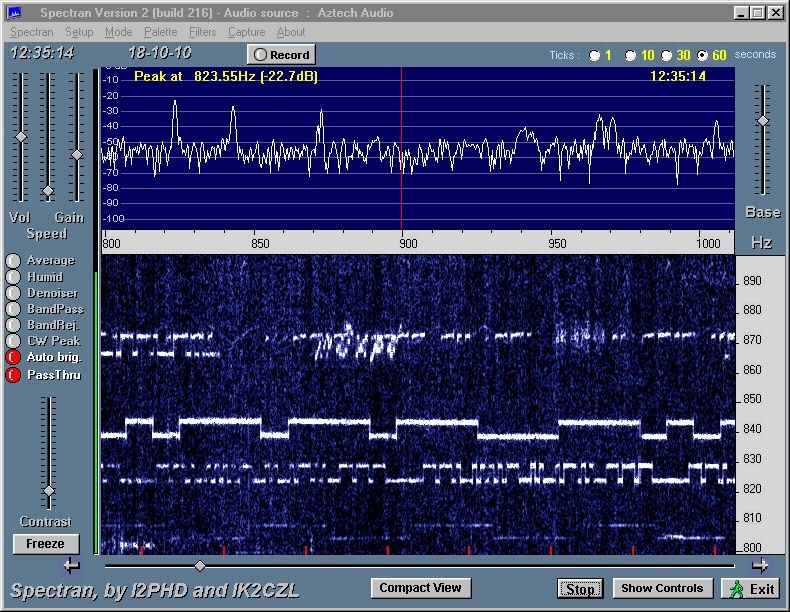Disable Auto brig. option
The height and width of the screenshot is (612, 790).
13,357
